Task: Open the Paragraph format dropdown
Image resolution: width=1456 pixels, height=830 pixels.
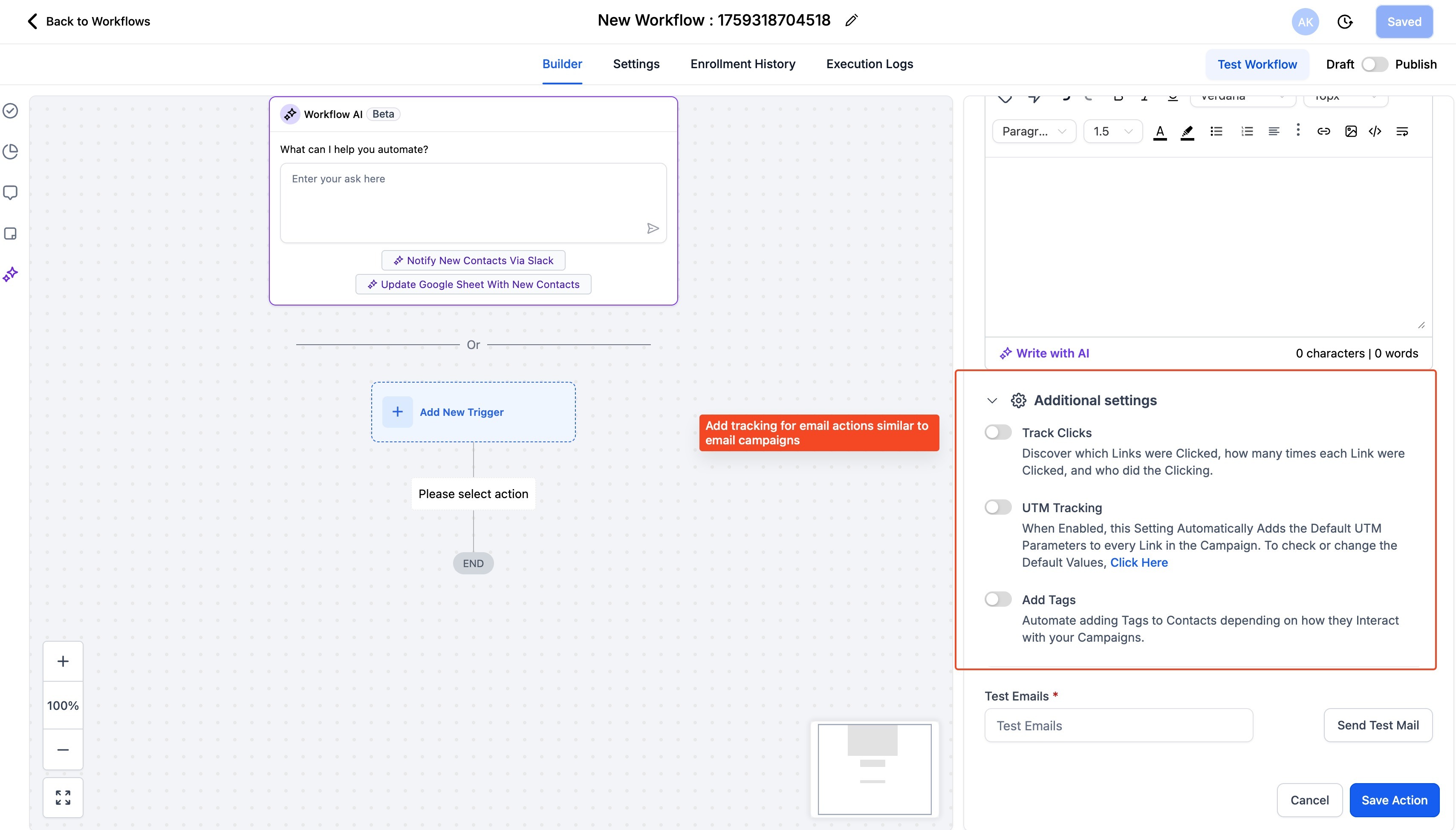Action: (x=1034, y=131)
